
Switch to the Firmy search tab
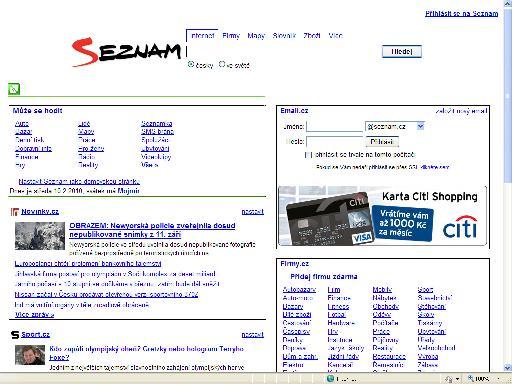click(x=231, y=35)
